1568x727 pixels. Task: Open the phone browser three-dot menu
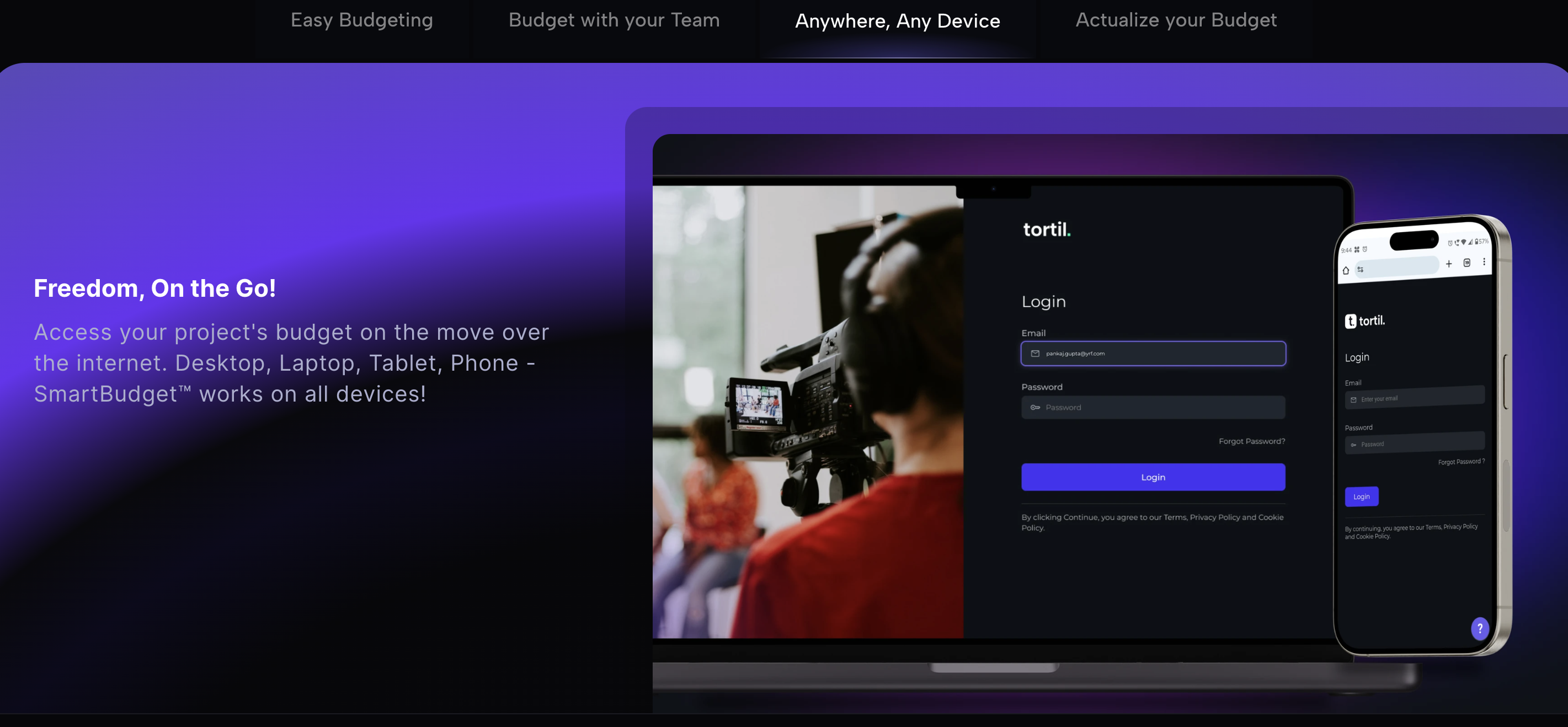click(x=1484, y=261)
